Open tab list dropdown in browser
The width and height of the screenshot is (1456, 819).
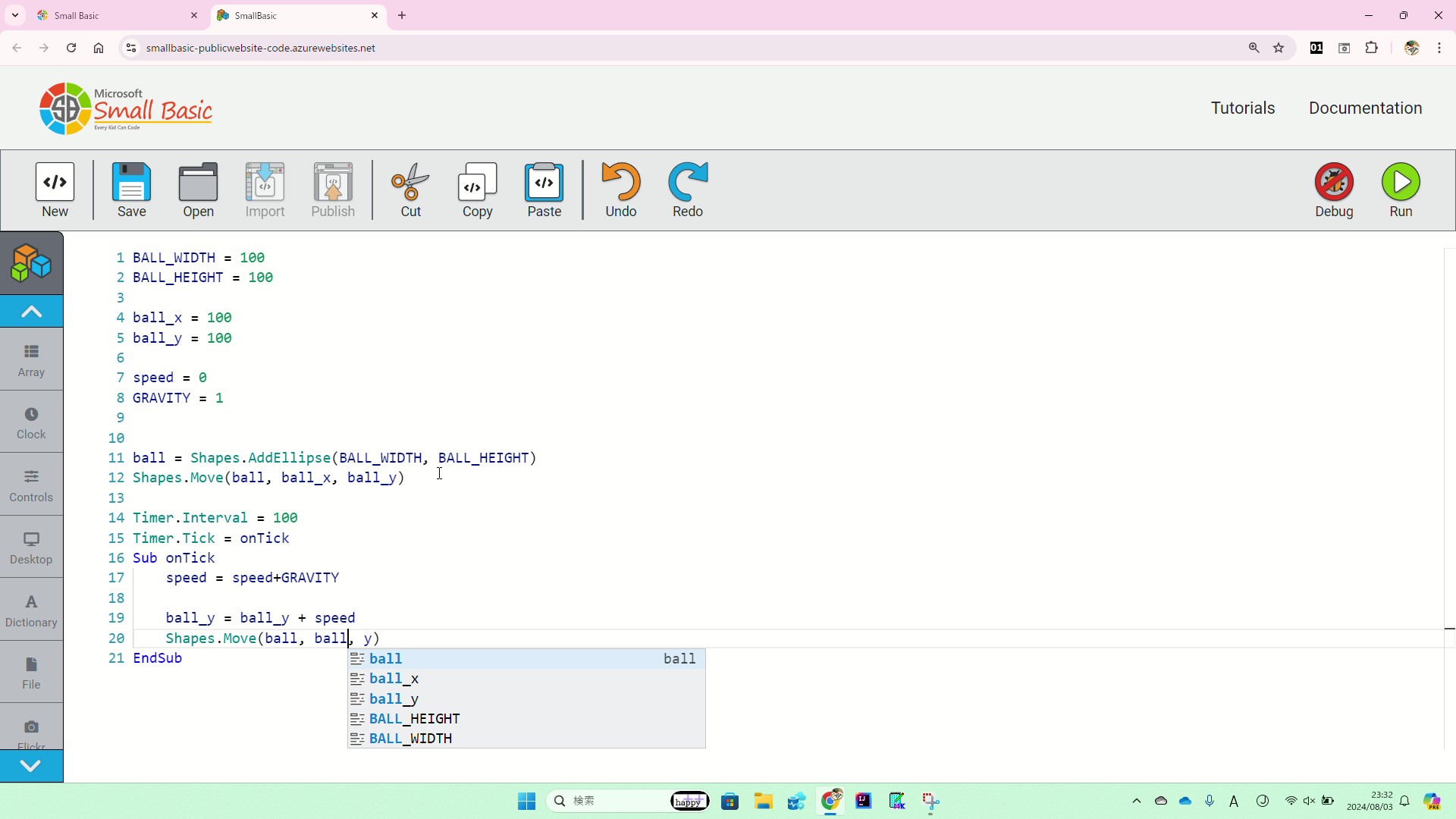click(x=14, y=15)
